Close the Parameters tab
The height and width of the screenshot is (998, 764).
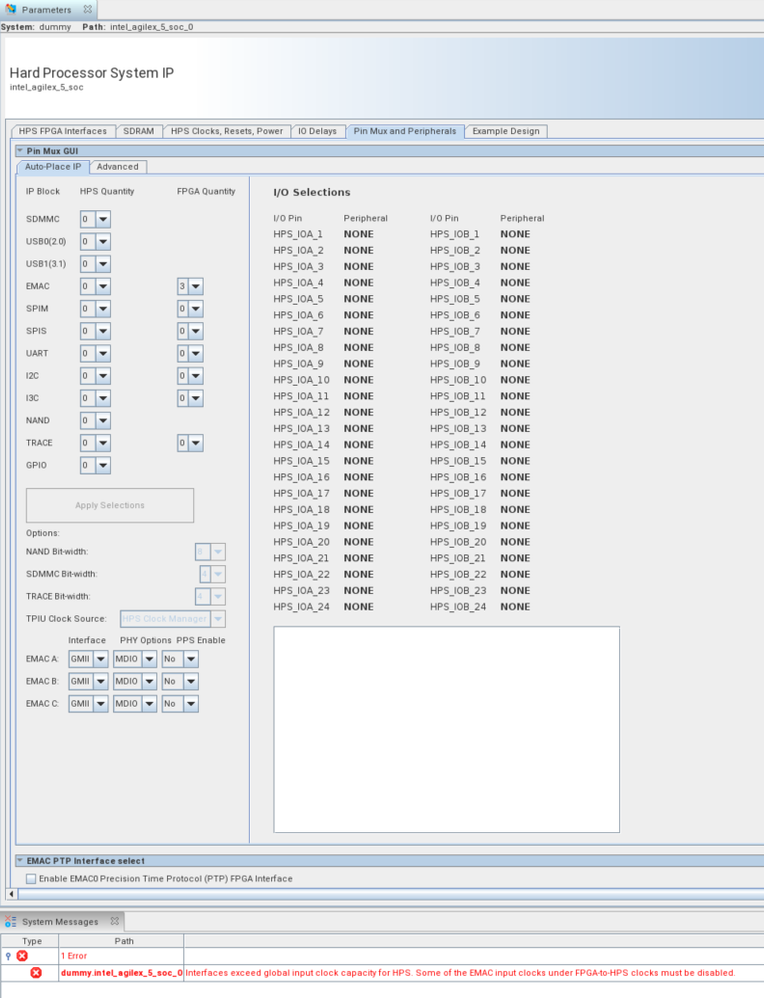[x=88, y=9]
